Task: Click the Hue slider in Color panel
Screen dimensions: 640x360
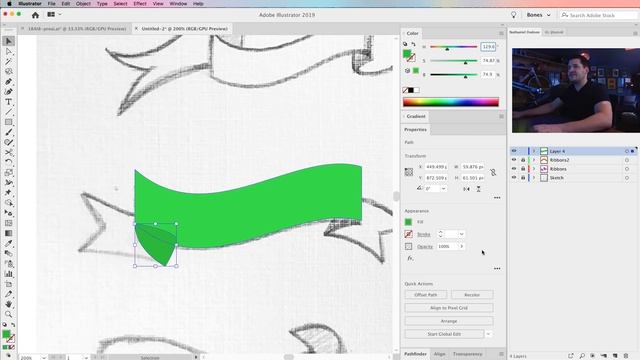Action: (453, 47)
